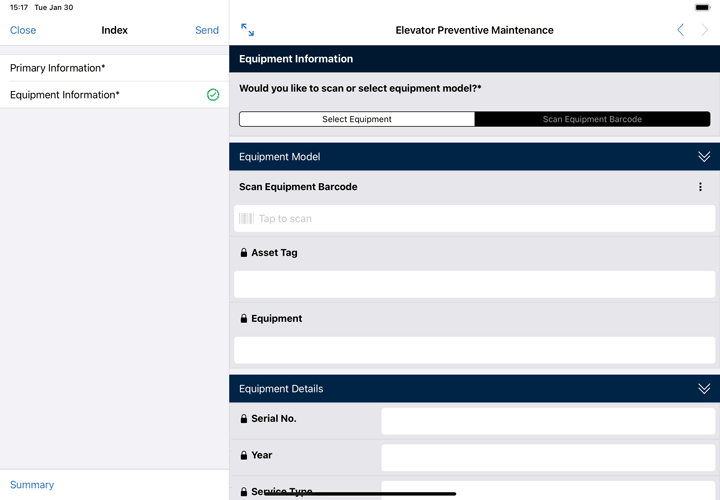
Task: Go to next page with right chevron
Action: (x=704, y=30)
